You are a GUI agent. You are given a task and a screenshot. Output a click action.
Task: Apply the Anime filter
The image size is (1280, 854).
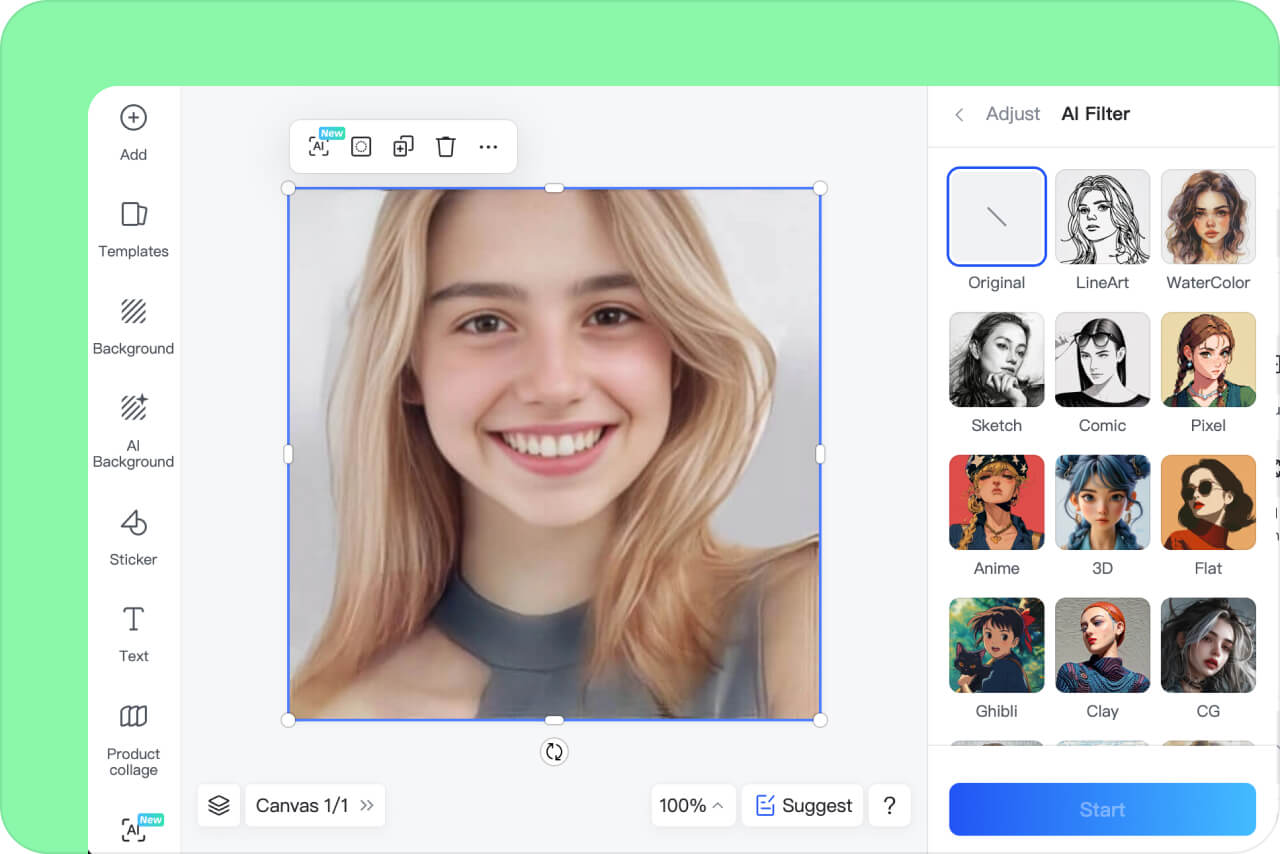pos(997,503)
